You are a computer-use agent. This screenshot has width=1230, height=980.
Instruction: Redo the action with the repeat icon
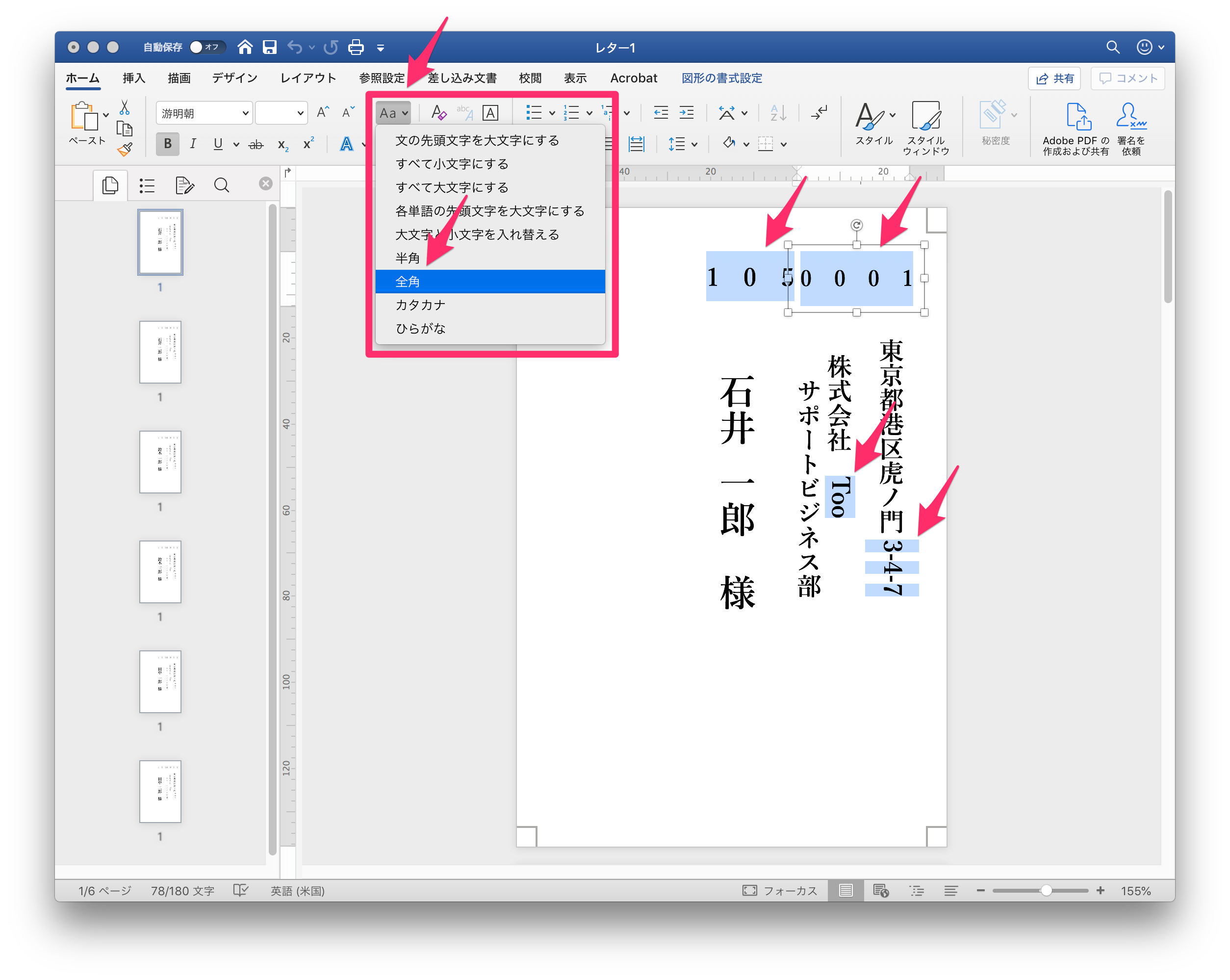click(x=332, y=47)
